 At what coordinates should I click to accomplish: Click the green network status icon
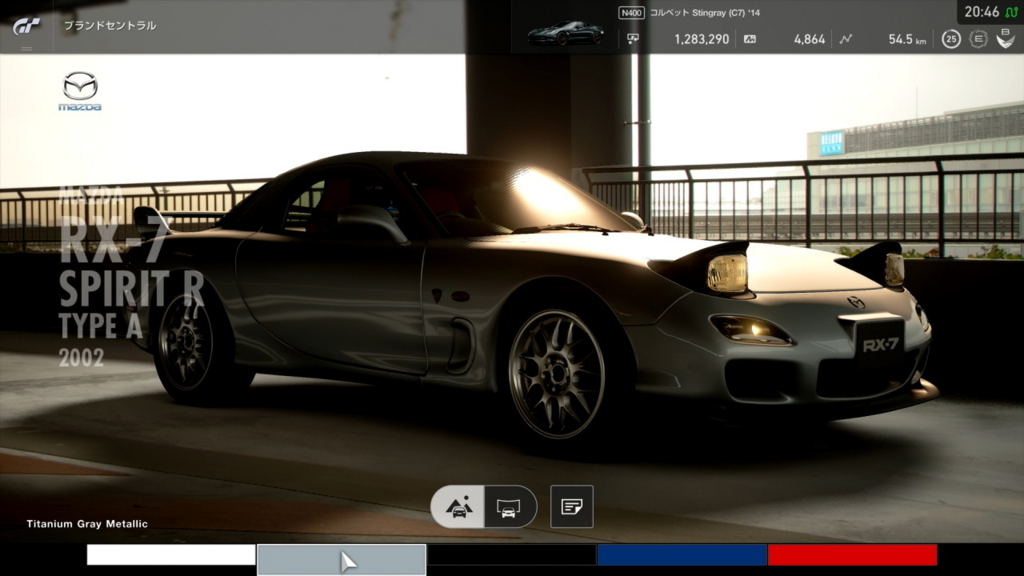pyautogui.click(x=1012, y=12)
